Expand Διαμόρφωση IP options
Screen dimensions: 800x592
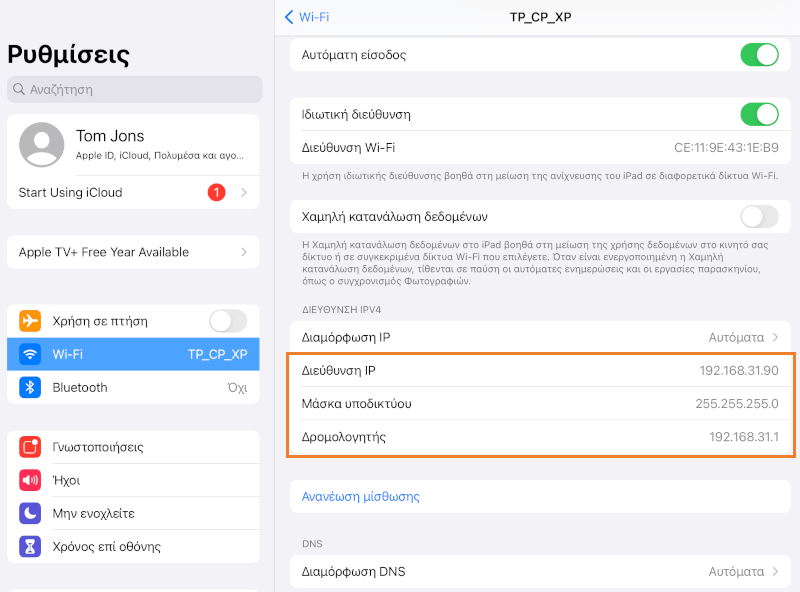539,337
